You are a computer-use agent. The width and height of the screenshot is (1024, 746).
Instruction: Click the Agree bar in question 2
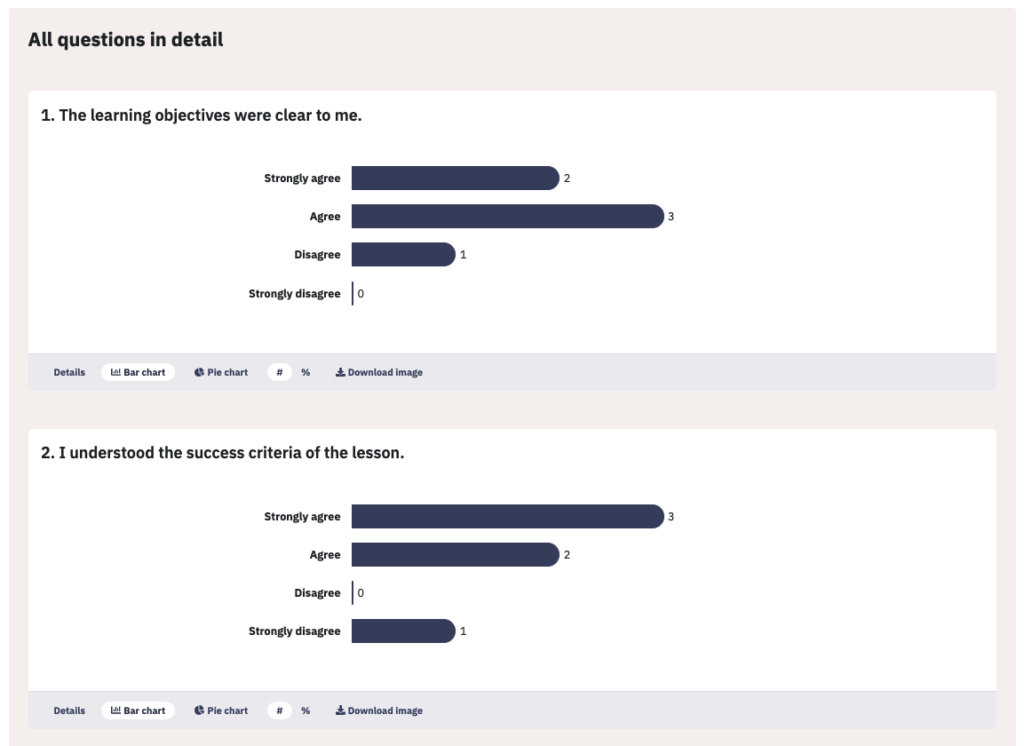coord(455,555)
